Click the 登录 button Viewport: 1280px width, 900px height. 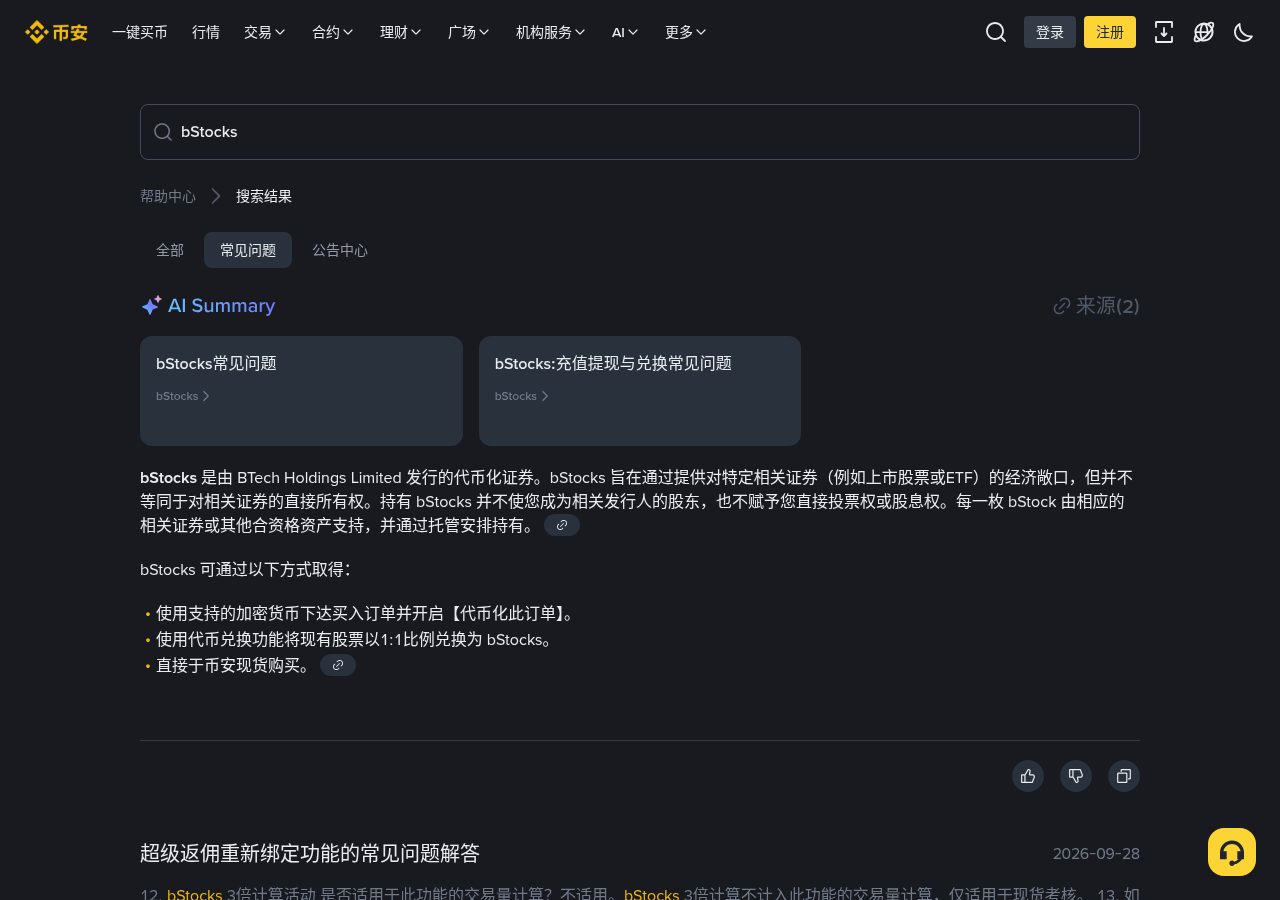point(1050,32)
